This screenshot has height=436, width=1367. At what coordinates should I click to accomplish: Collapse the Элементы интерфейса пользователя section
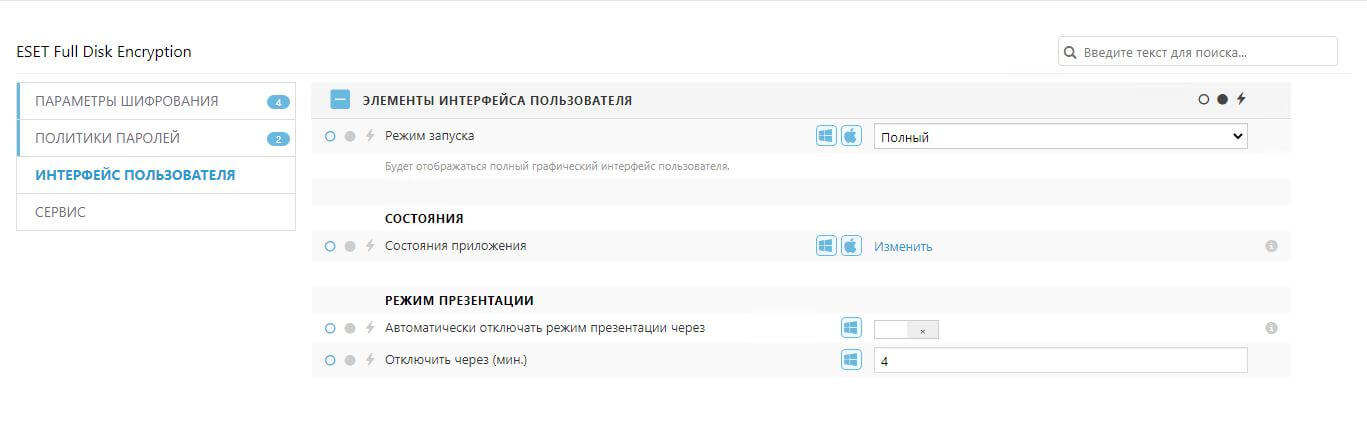(x=340, y=100)
